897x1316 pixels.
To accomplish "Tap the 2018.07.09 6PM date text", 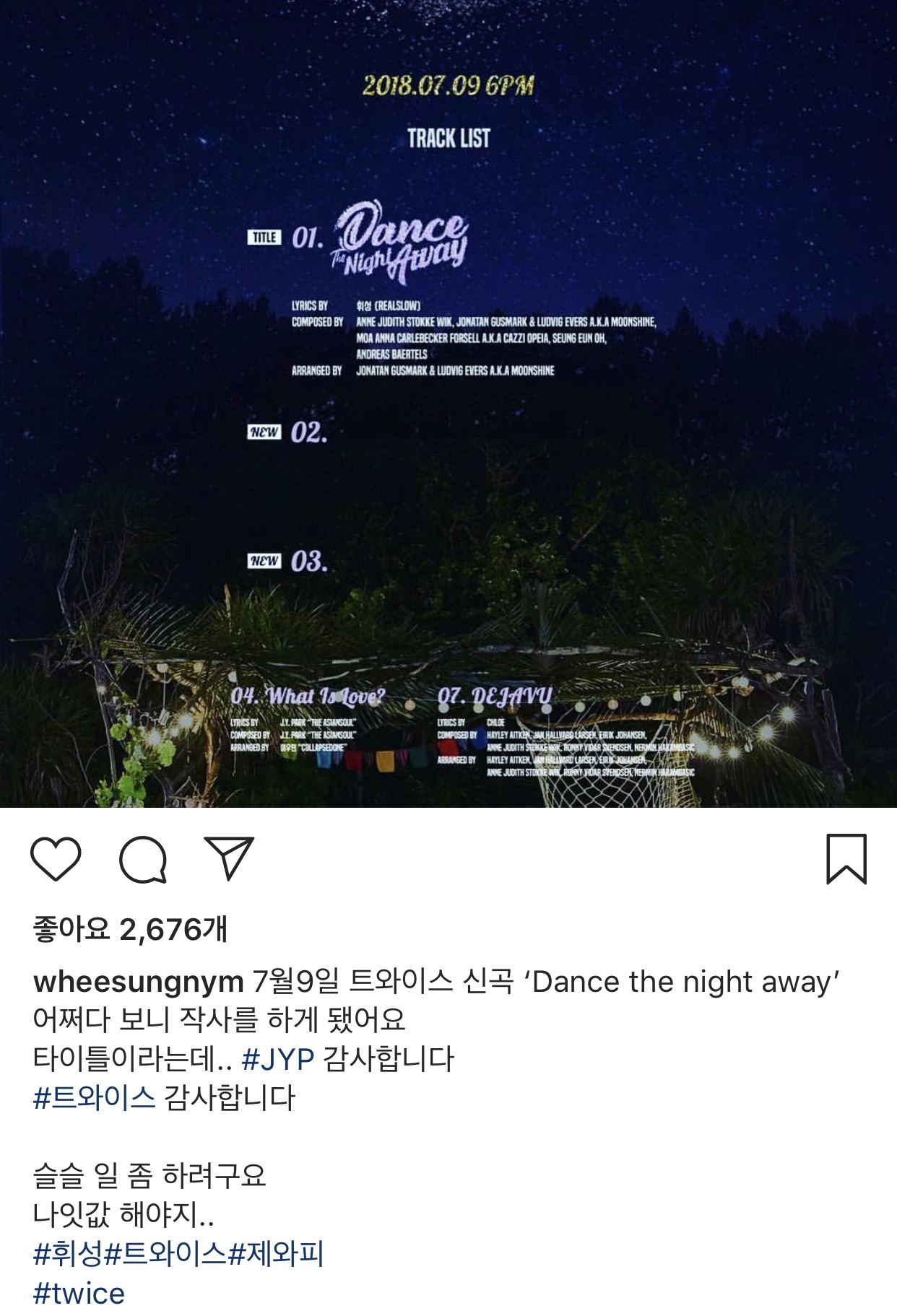I will click(448, 86).
